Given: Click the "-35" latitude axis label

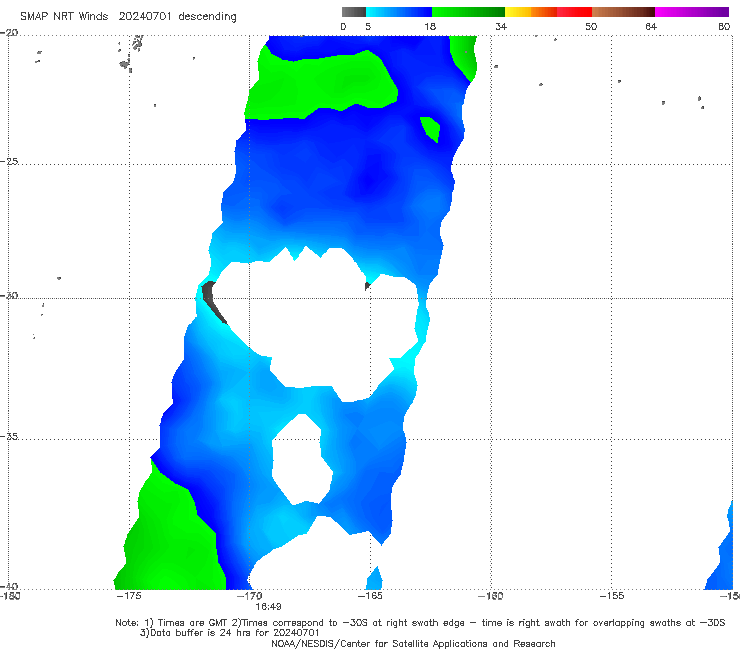Looking at the screenshot, I should tap(9, 437).
